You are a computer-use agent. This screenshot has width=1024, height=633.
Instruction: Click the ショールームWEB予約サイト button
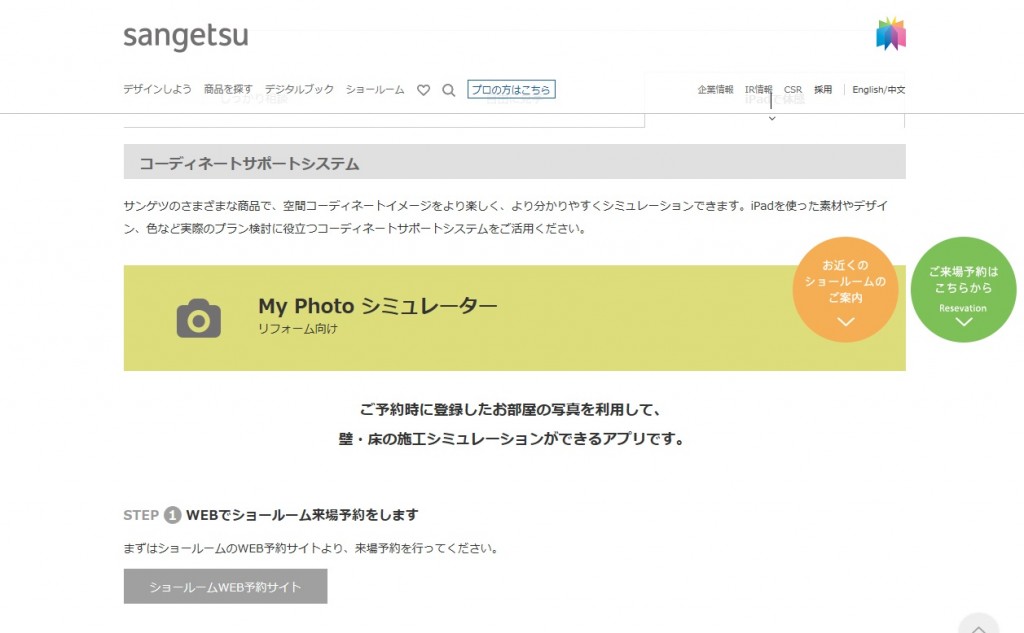(x=225, y=587)
